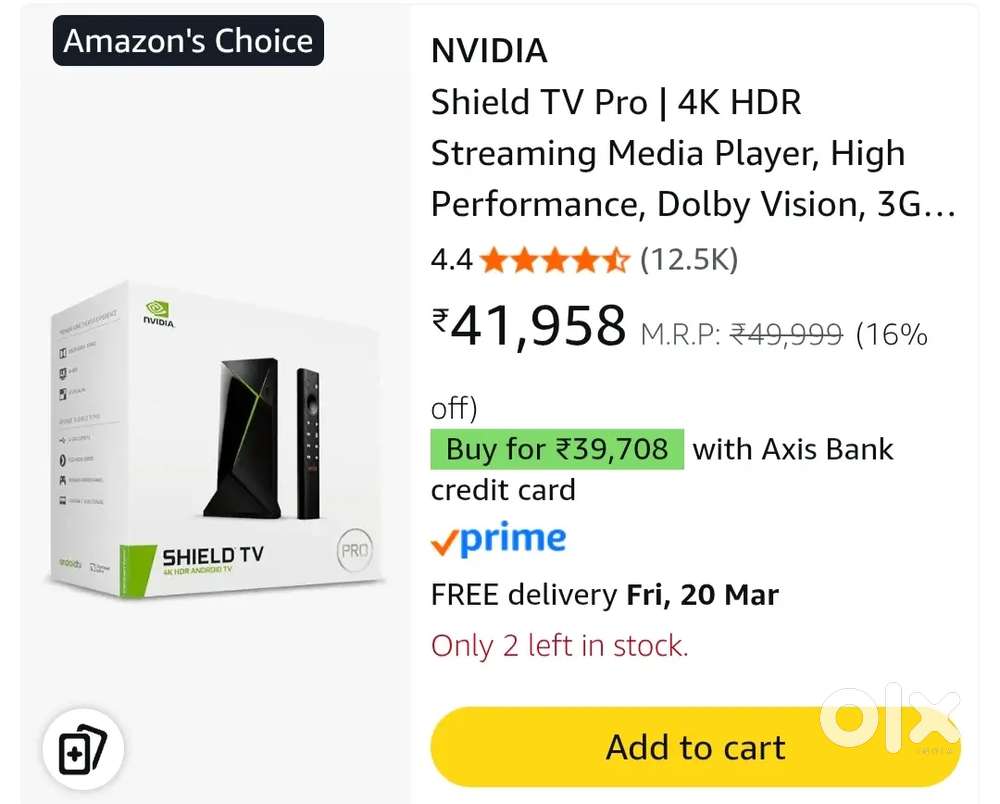The height and width of the screenshot is (804, 1000).
Task: Click the NVIDIA logo on the box
Action: click(x=159, y=313)
